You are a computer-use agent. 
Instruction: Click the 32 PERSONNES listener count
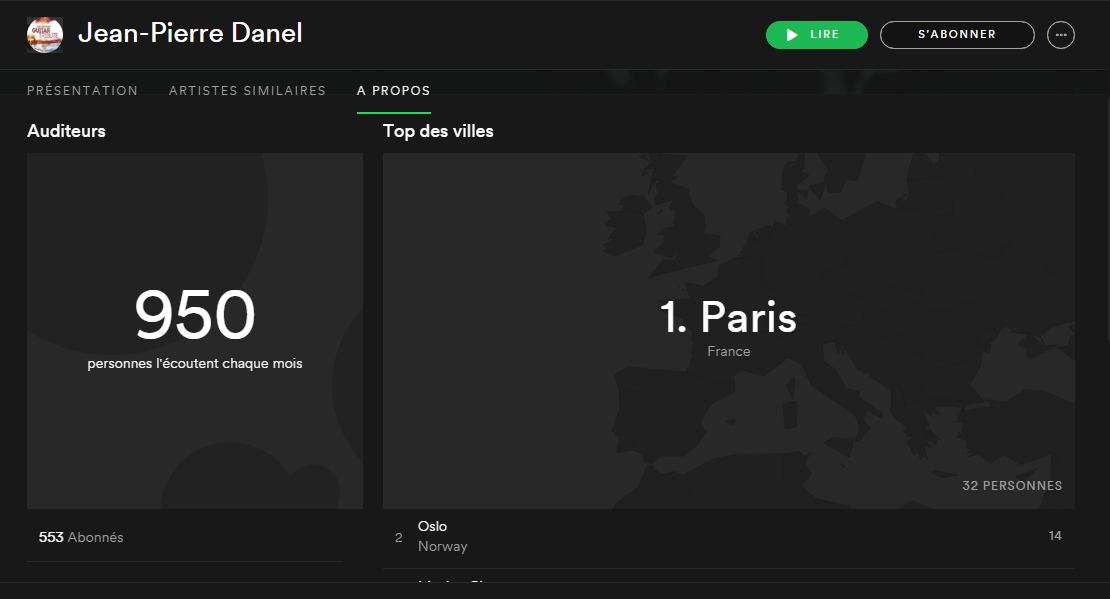click(1011, 486)
